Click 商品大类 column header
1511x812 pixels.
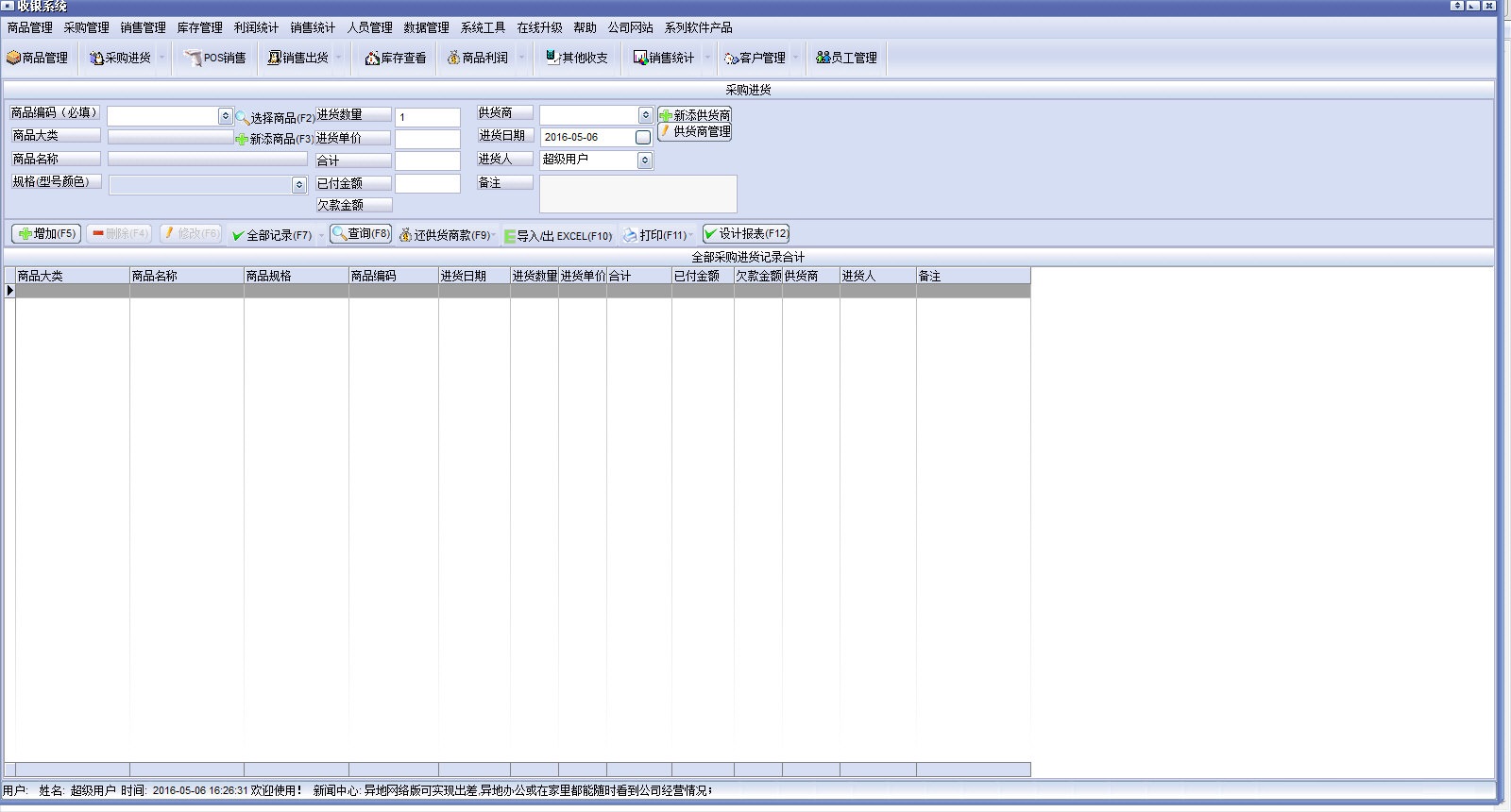[x=73, y=276]
